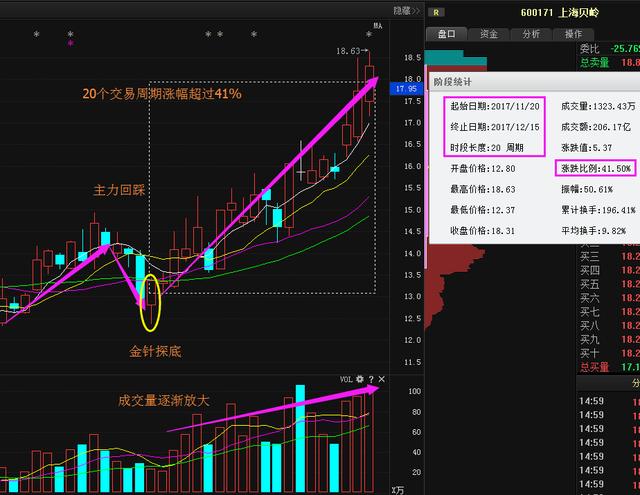640x495 pixels.
Task: Click the VOL indicator name label
Action: pos(345,380)
